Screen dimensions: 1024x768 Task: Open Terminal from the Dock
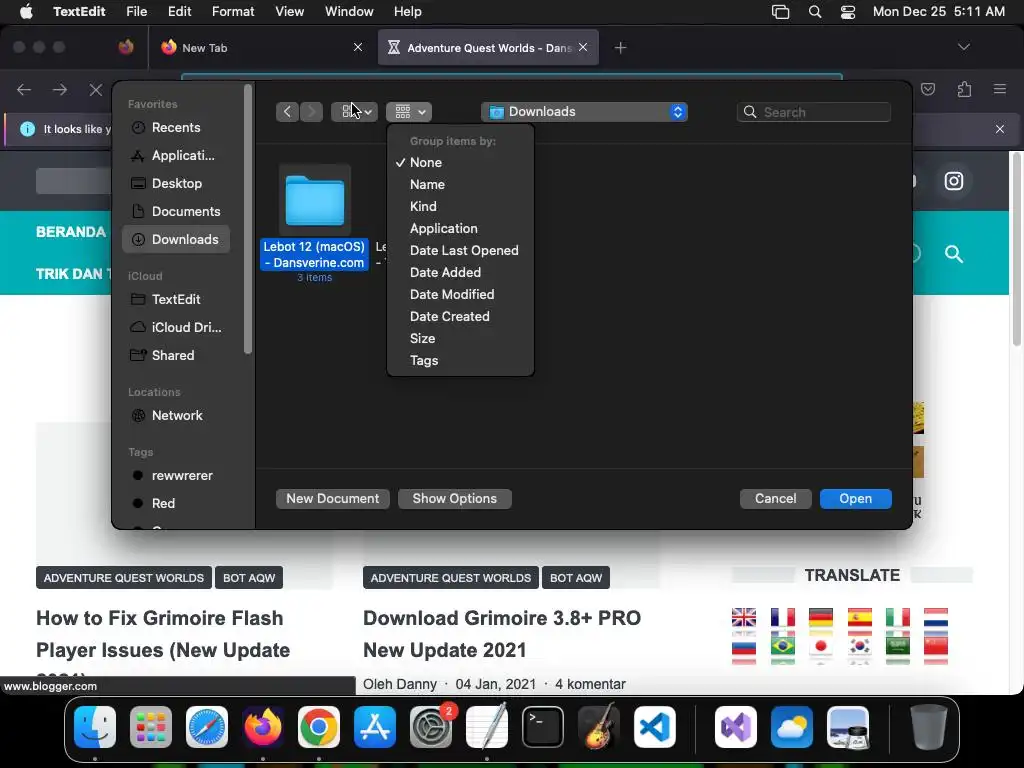543,727
